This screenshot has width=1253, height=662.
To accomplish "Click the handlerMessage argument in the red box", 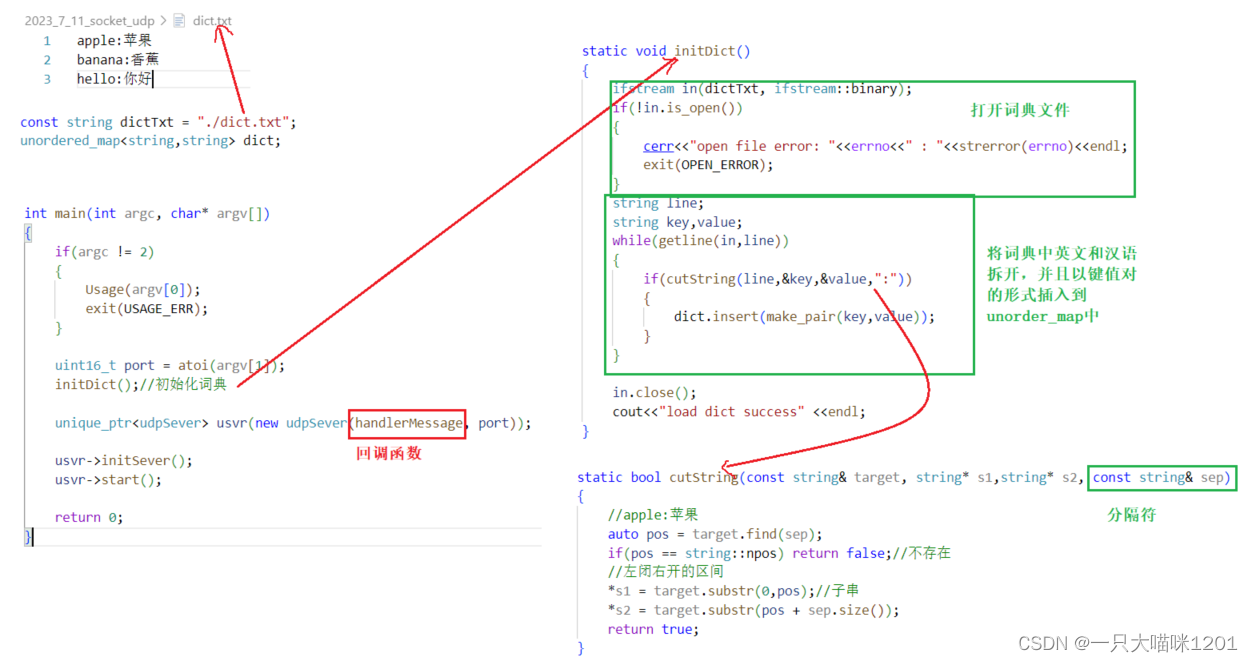I will (408, 423).
